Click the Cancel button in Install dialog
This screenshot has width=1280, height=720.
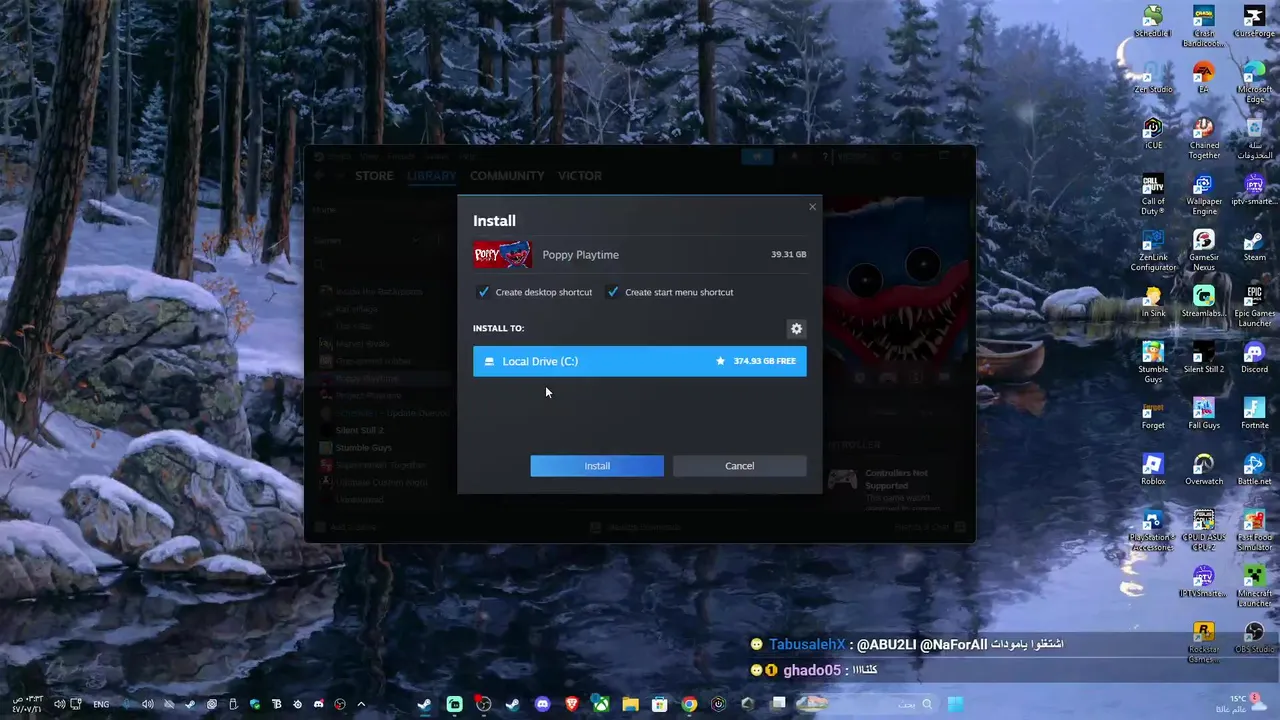(x=739, y=466)
